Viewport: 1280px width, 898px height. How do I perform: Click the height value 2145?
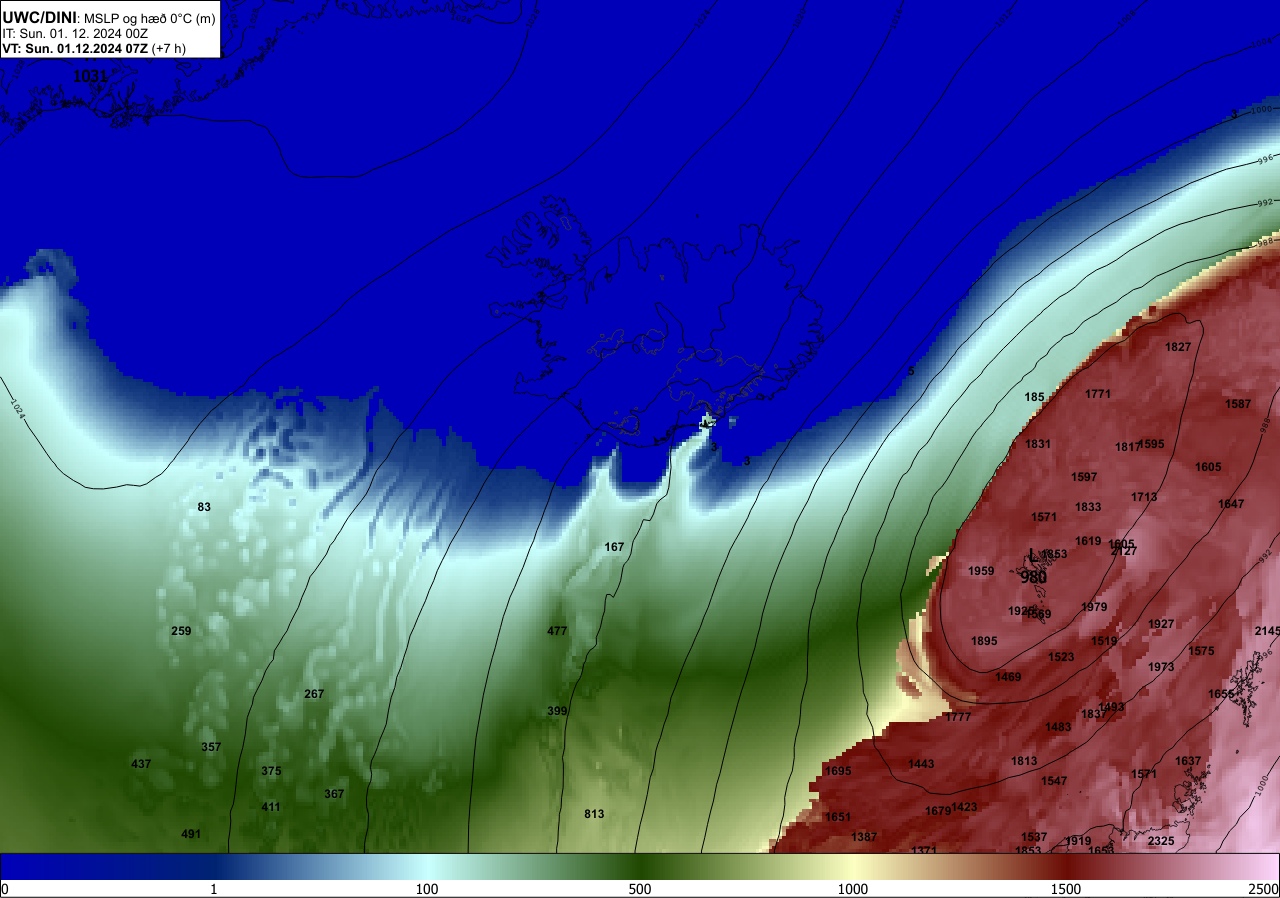(x=1267, y=631)
